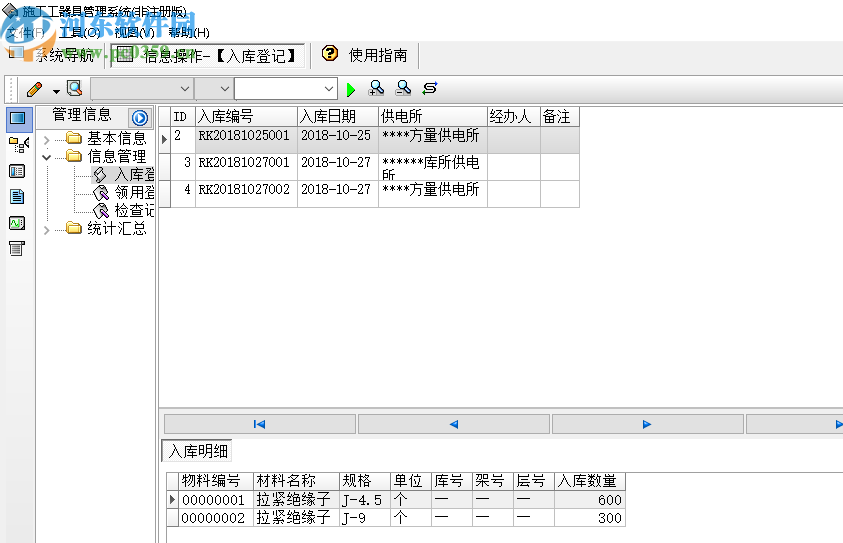The image size is (843, 543).
Task: Open the search value combo box
Action: click(x=286, y=89)
